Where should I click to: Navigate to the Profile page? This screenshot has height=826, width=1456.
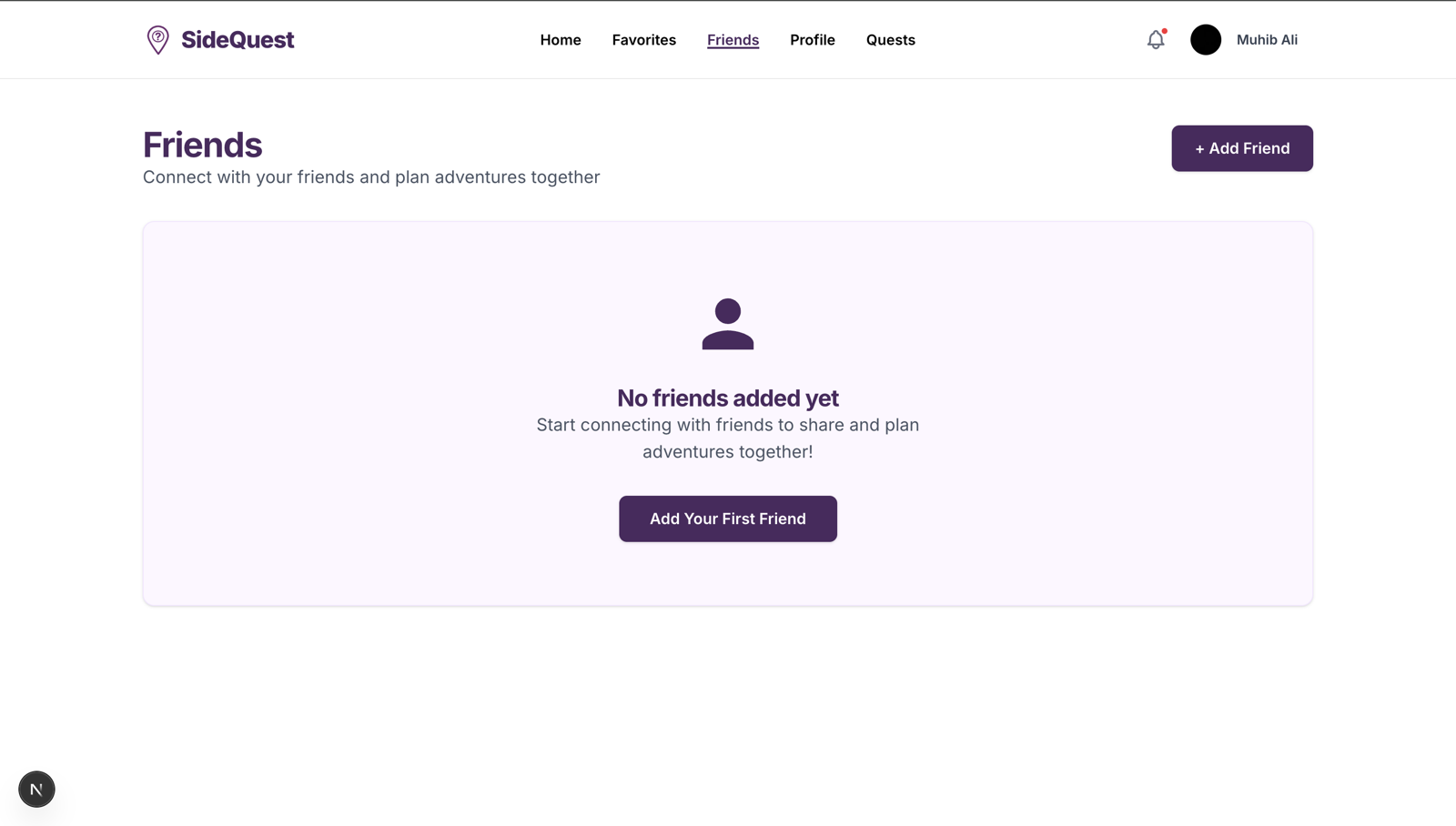813,40
